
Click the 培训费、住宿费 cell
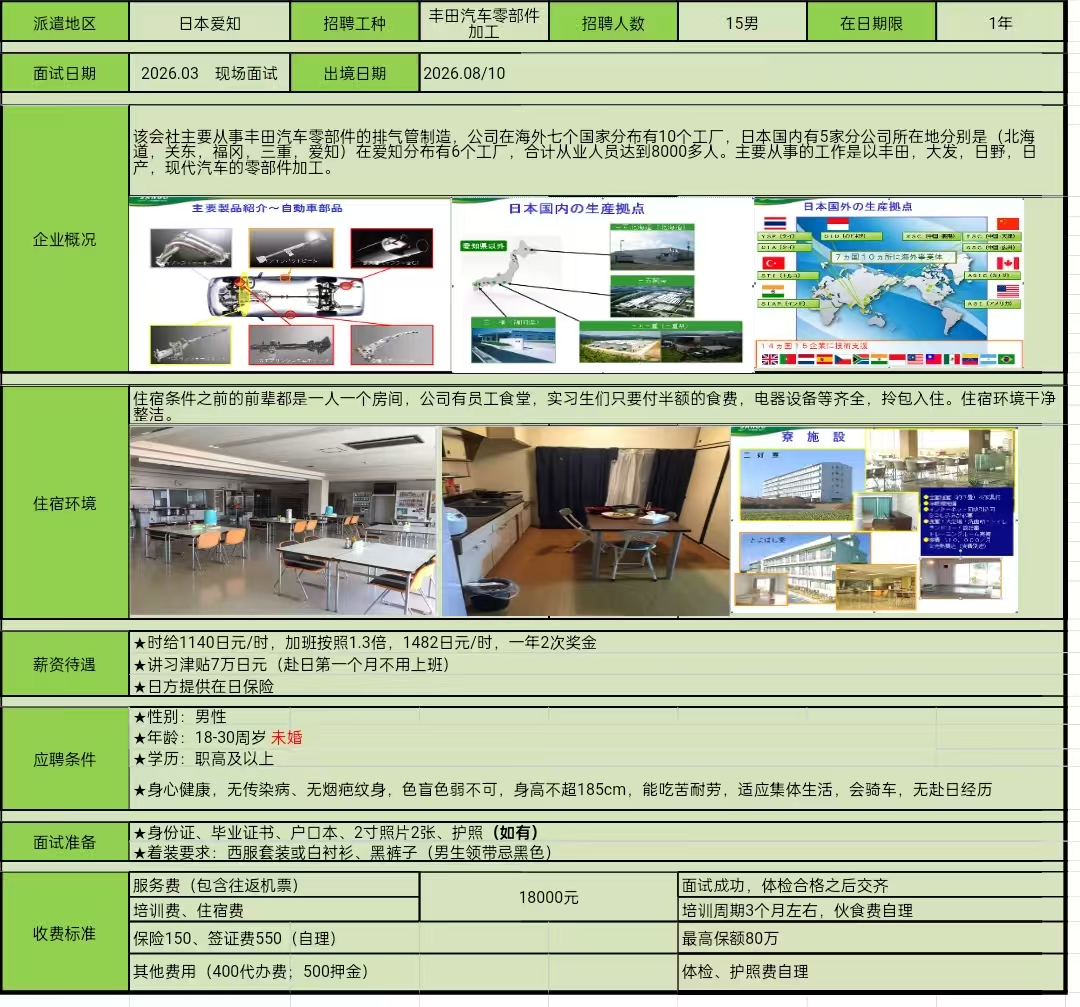pyautogui.click(x=274, y=910)
